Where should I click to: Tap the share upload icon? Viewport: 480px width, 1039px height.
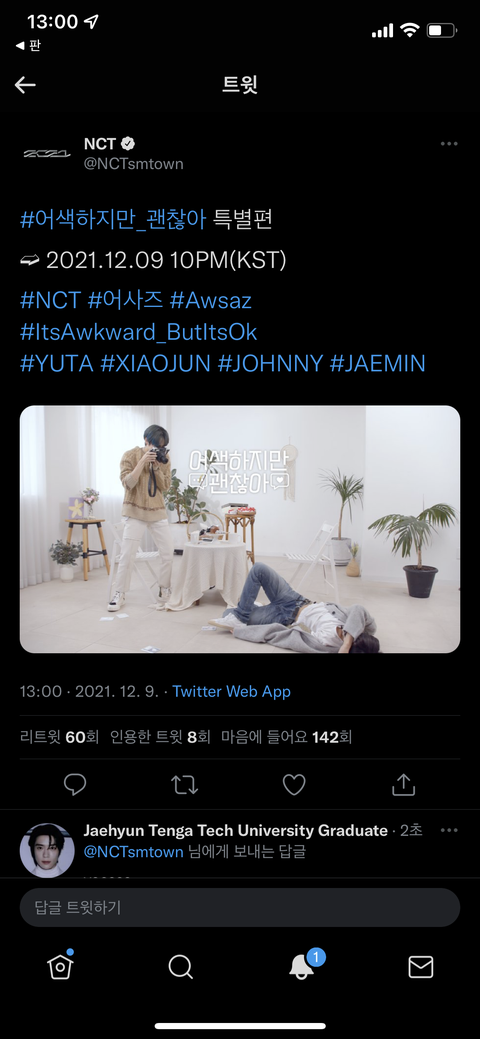click(403, 785)
